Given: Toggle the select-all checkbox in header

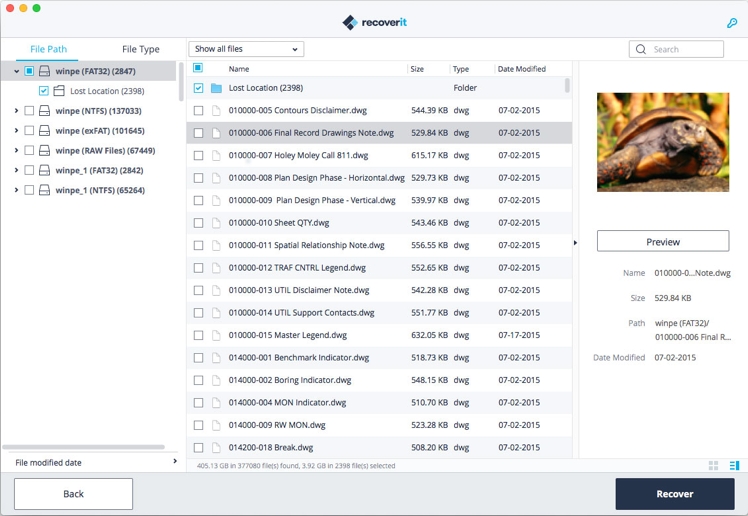Looking at the screenshot, I should click(x=198, y=69).
